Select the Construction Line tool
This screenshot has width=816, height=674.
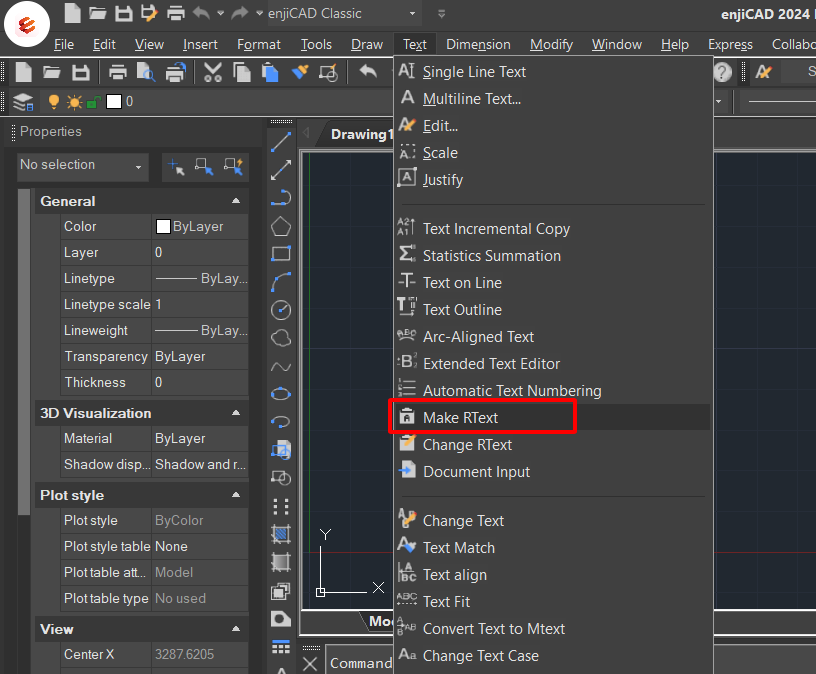tap(281, 170)
